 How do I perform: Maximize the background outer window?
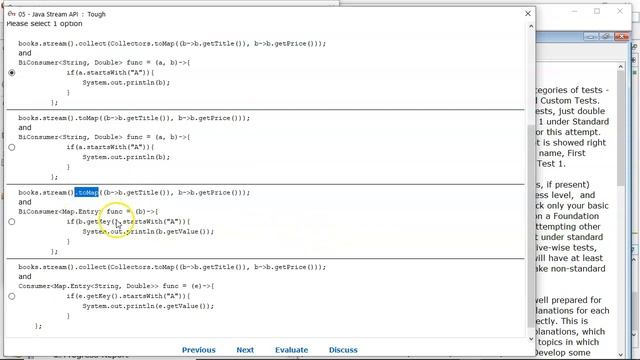point(597,11)
